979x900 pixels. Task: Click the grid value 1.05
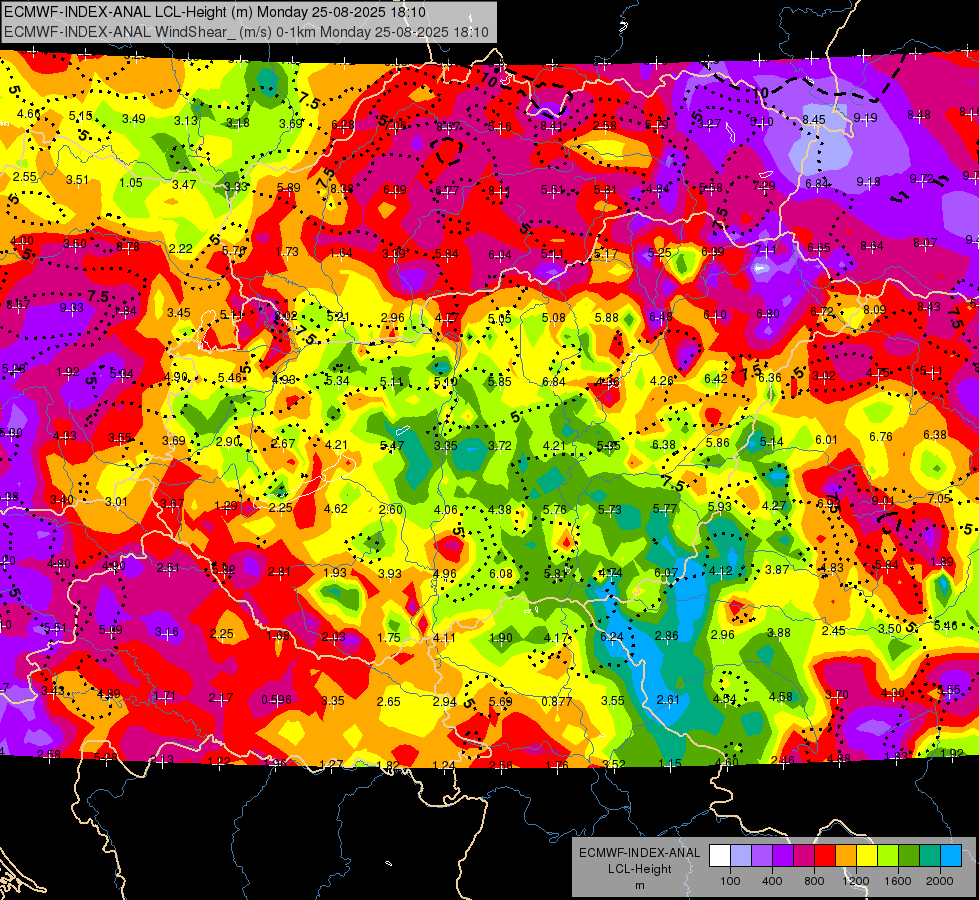pyautogui.click(x=131, y=182)
